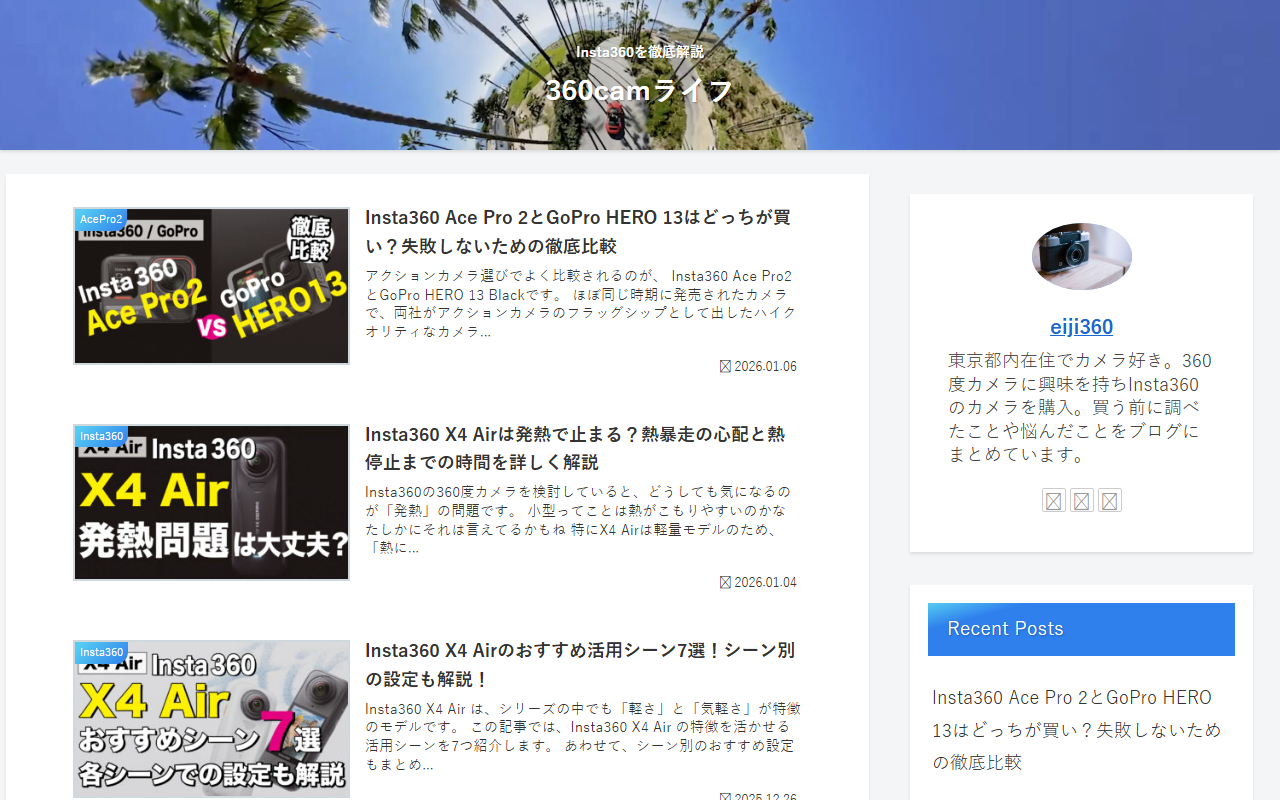This screenshot has height=800, width=1280.
Task: Open the X4 Air おすすめシーン7選 thumbnail
Action: coord(211,719)
